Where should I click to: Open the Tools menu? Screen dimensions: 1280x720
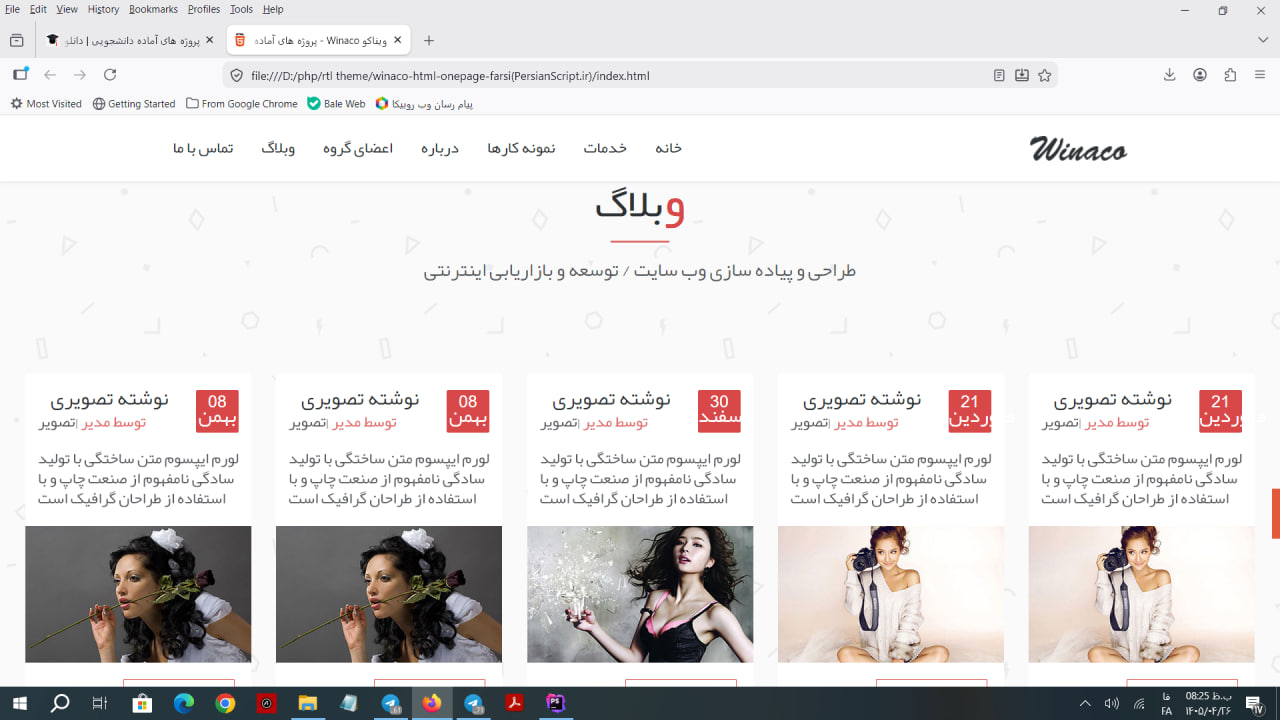[241, 9]
